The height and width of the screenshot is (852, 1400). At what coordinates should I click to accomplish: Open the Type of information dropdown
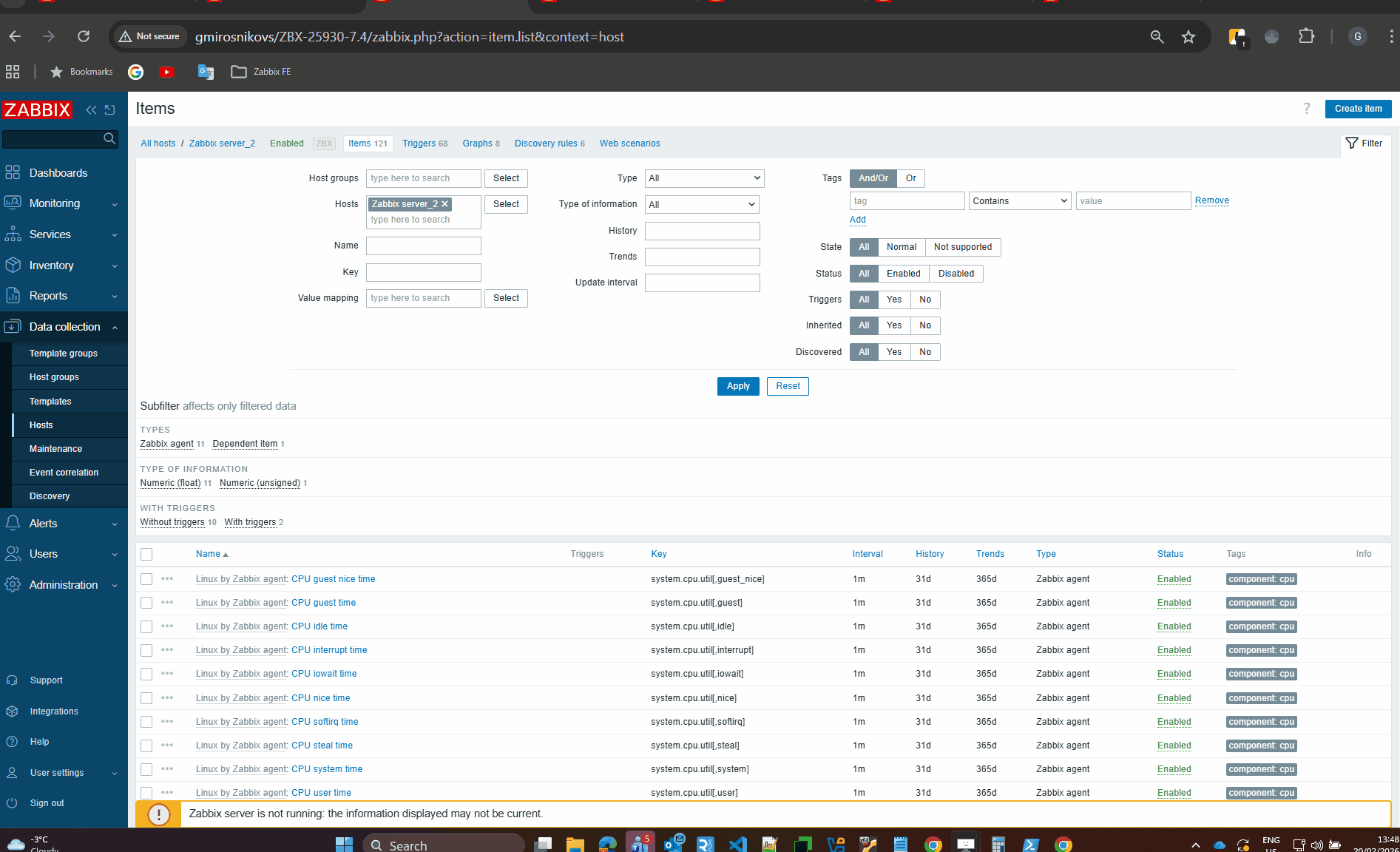coord(701,205)
